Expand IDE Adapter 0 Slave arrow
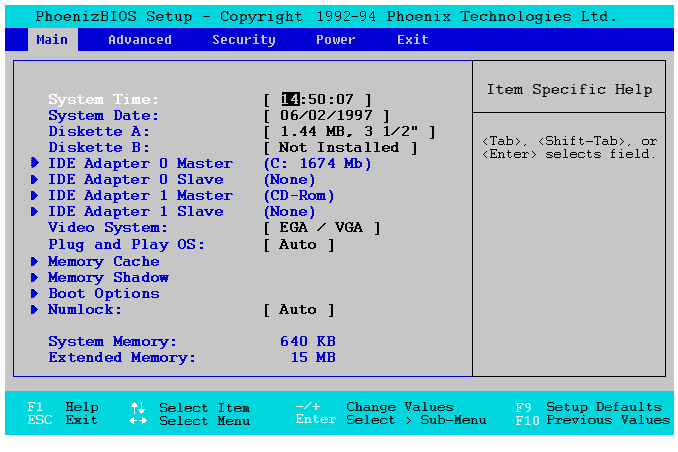Screen dimensions: 678x452 (x=36, y=180)
